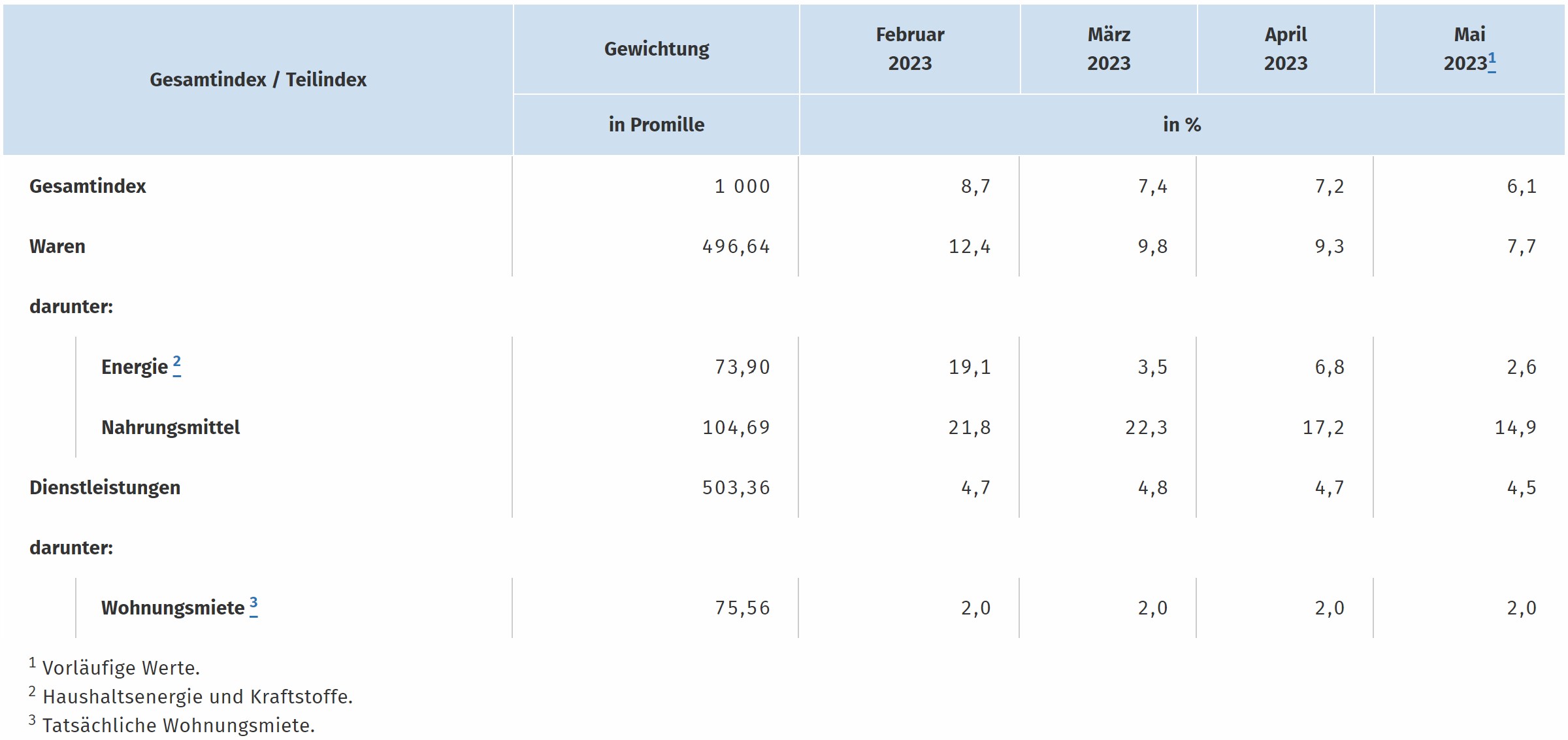This screenshot has width=1568, height=740.
Task: Click the 'in Promille' subheader cell
Action: [657, 125]
